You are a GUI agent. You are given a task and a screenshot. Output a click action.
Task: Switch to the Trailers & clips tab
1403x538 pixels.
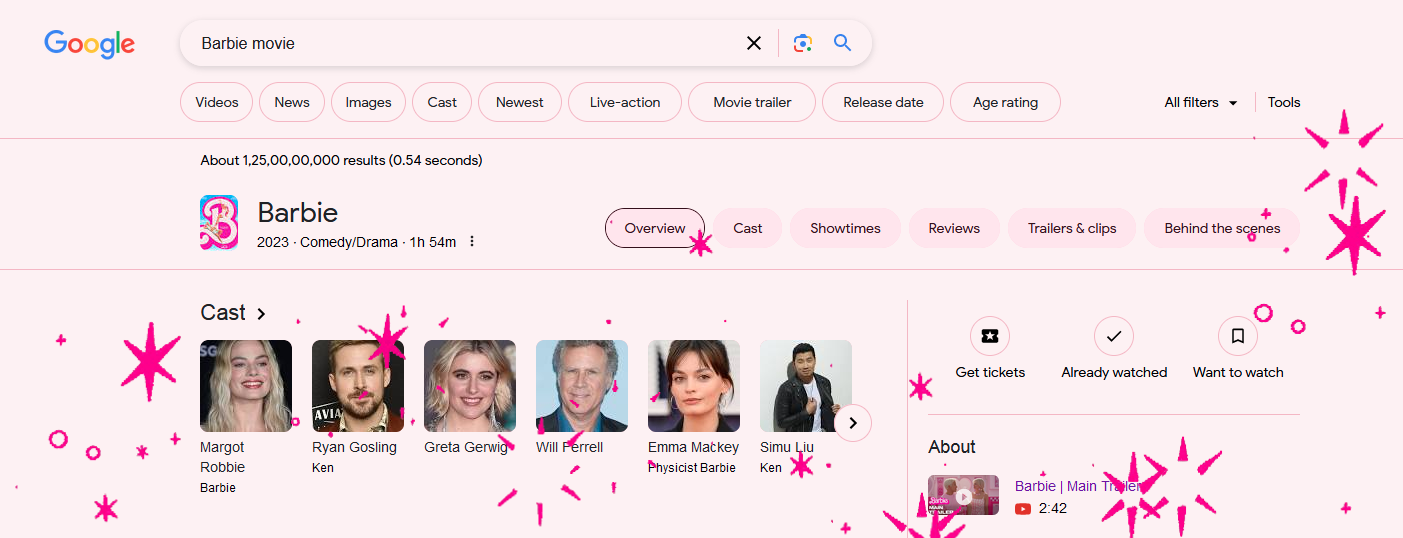coord(1072,228)
